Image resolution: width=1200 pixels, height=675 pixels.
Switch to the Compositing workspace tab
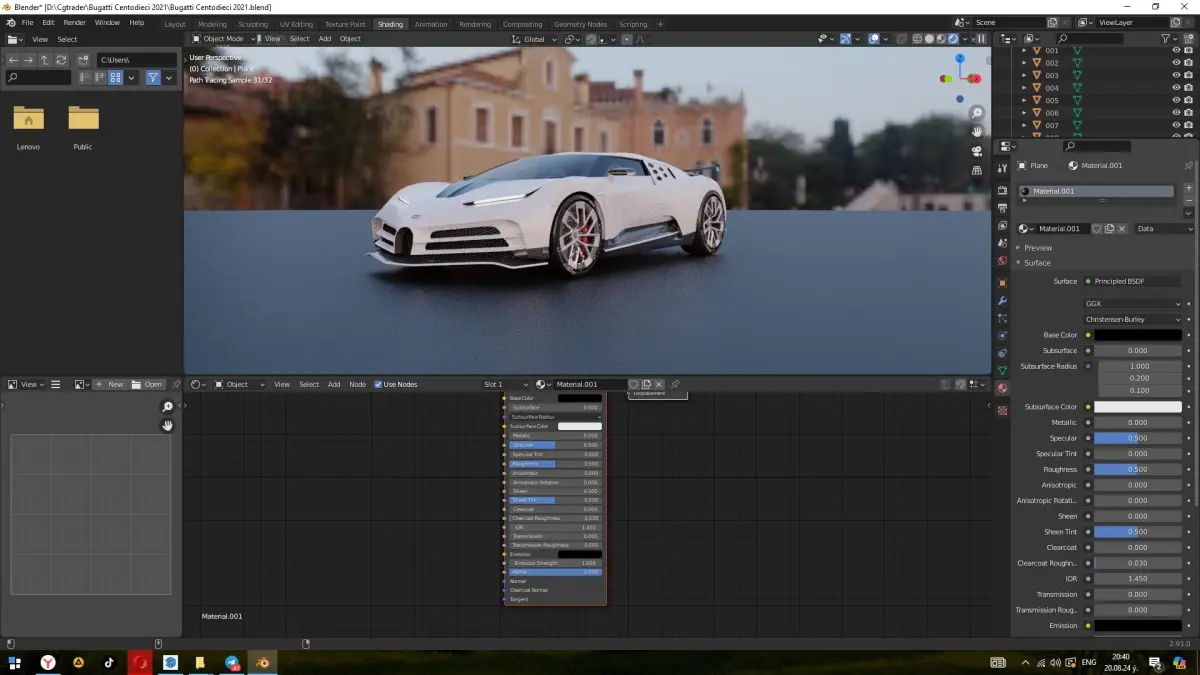coord(522,24)
